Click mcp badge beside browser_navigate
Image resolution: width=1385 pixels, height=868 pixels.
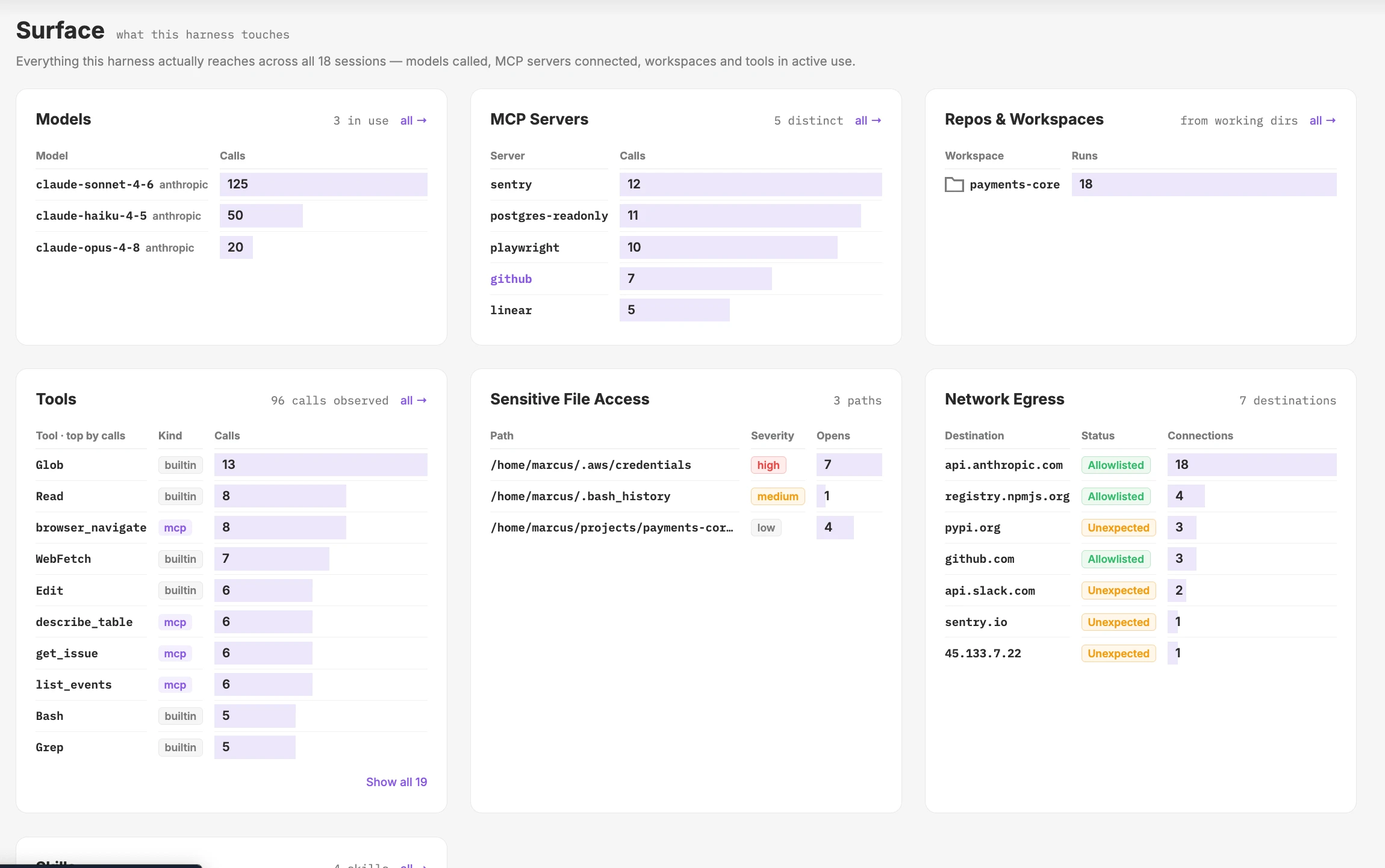(x=175, y=527)
